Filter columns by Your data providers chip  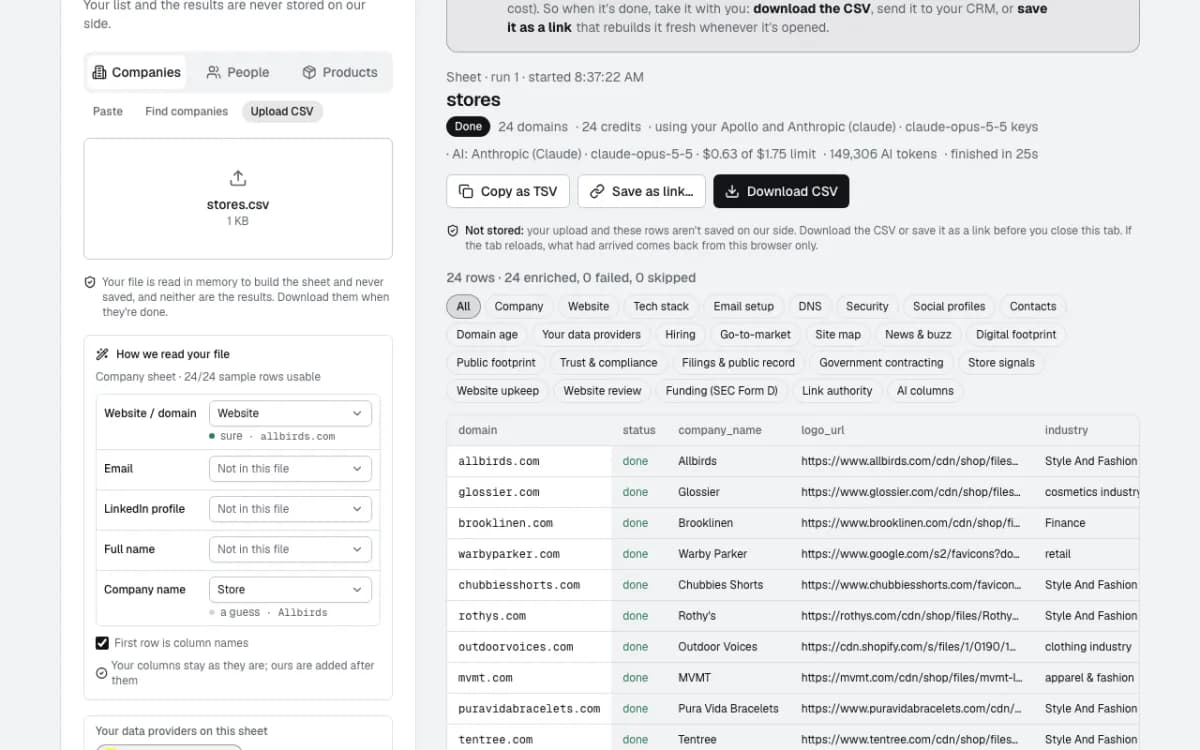591,335
